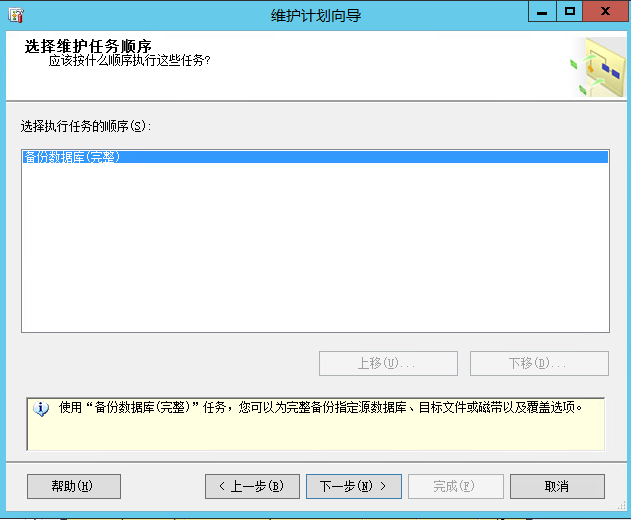Viewport: 631px width, 520px height.
Task: Click the 应该按什么顺序执行这些任务 subtitle
Action: pyautogui.click(x=130, y=61)
